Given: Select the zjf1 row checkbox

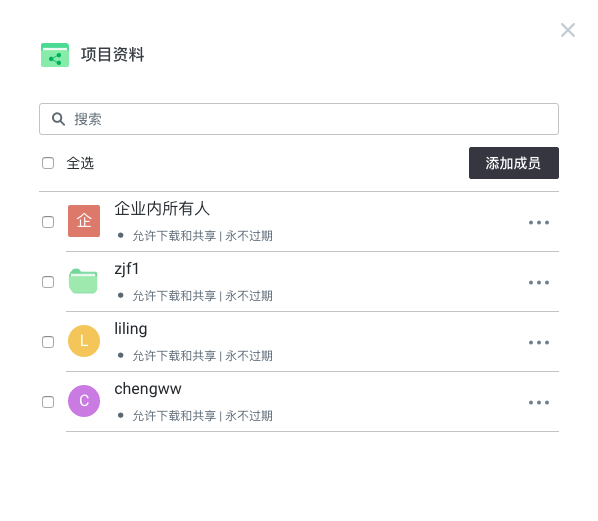Looking at the screenshot, I should pyautogui.click(x=48, y=282).
